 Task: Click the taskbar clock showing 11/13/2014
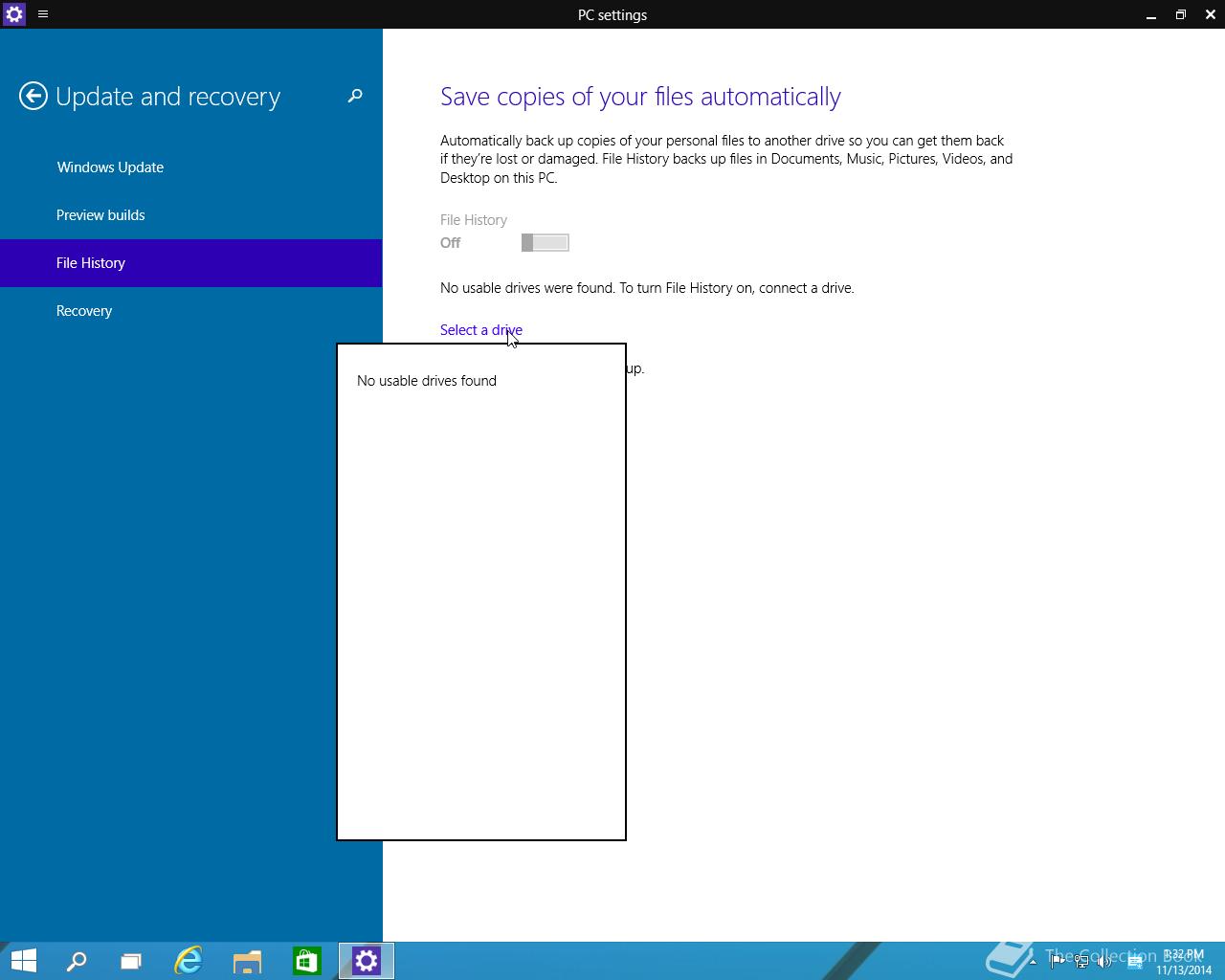tap(1184, 962)
